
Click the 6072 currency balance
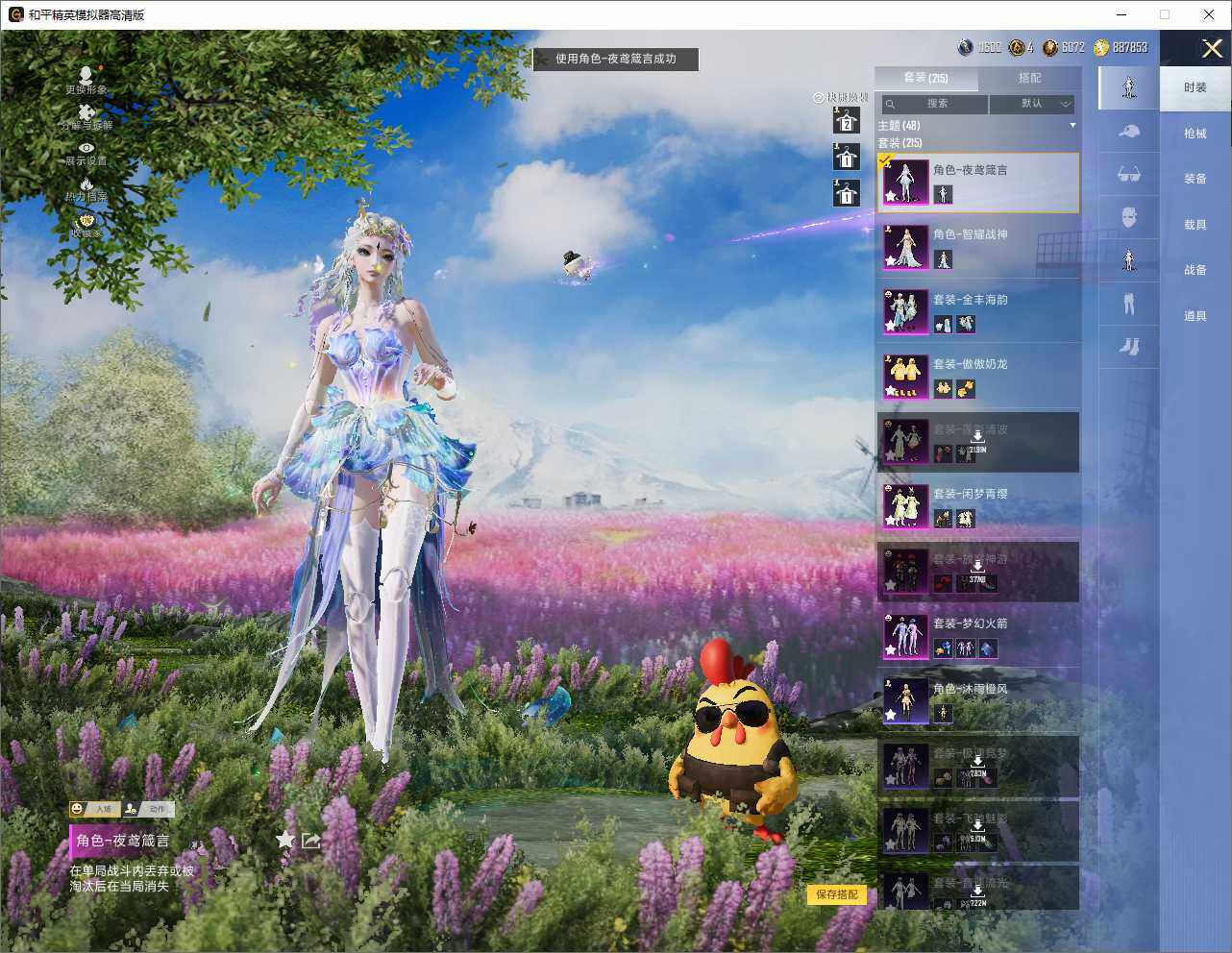1064,47
